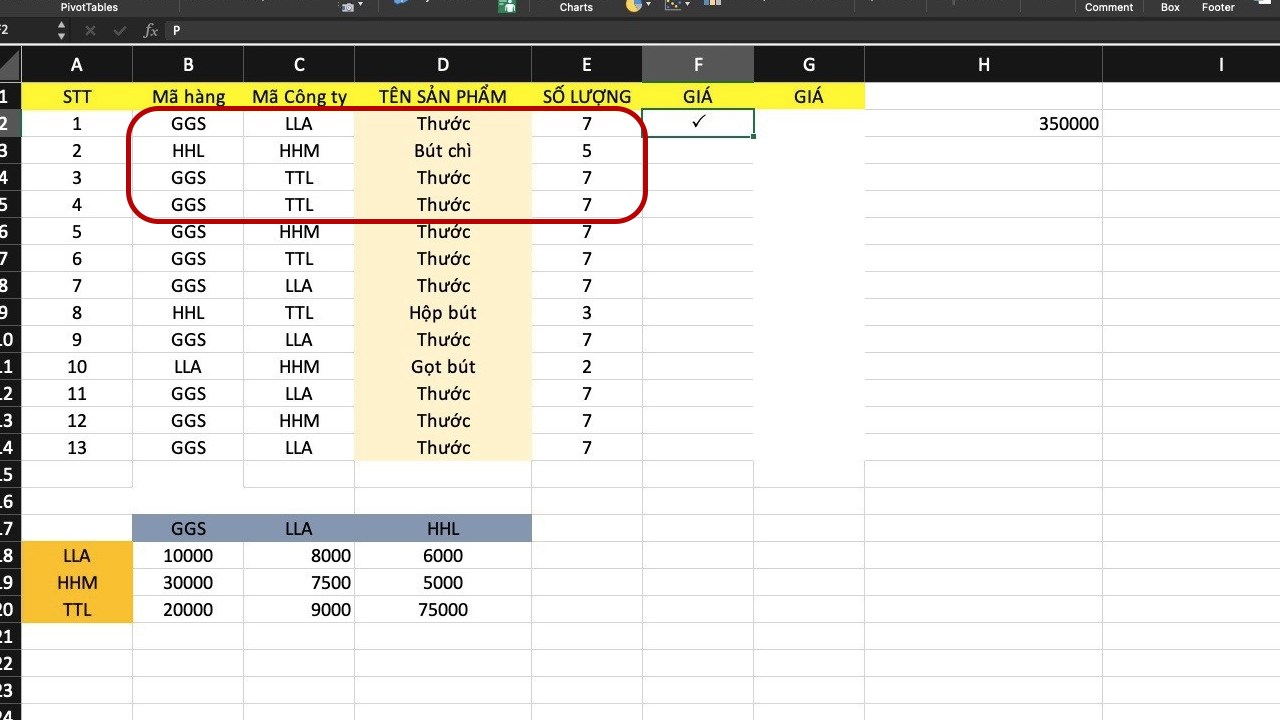Select the Mã hàng header cell
1280x720 pixels.
point(188,97)
